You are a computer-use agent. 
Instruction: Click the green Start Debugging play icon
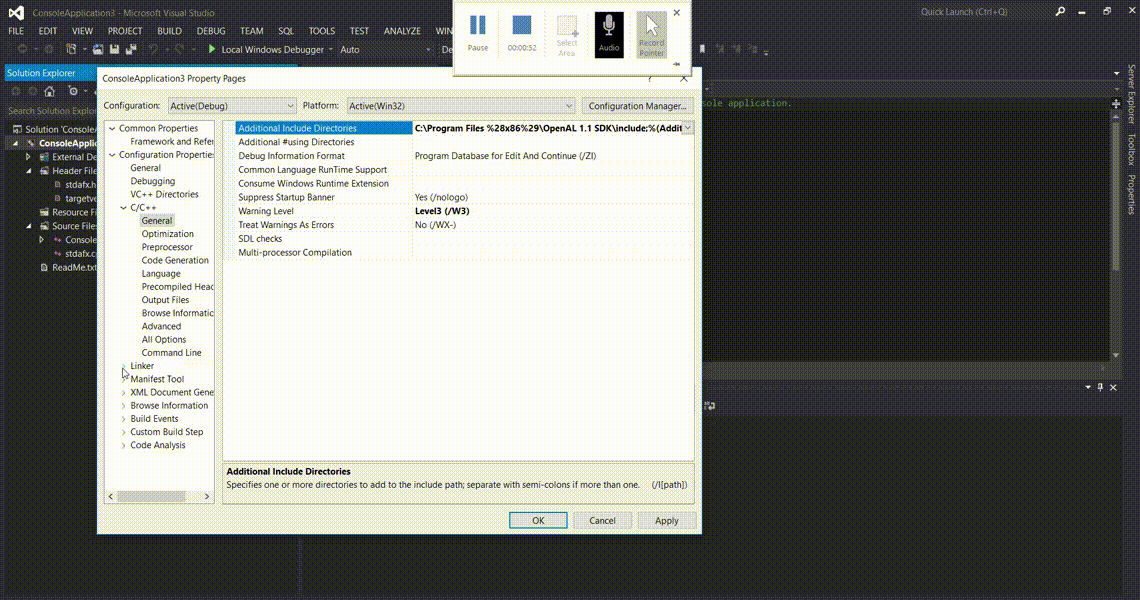(212, 49)
